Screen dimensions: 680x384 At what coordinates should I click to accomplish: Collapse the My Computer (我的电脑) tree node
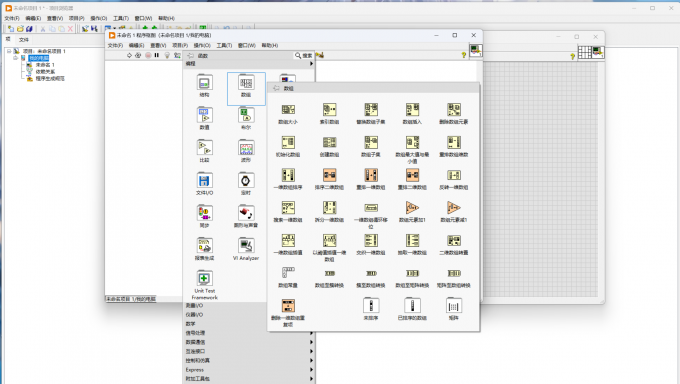tap(16, 58)
